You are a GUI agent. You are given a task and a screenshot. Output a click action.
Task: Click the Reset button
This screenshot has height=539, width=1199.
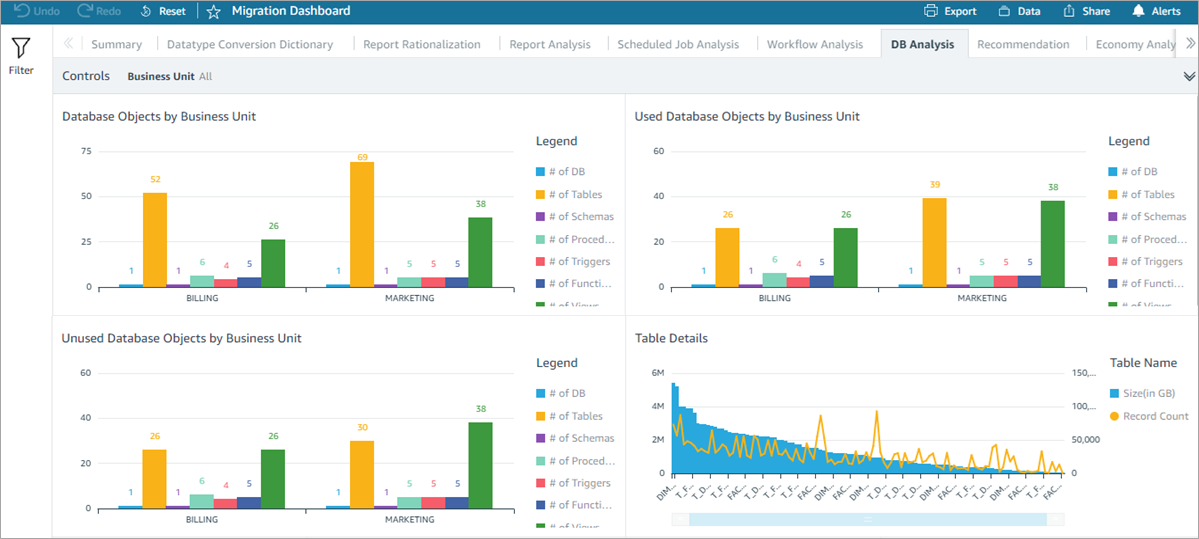click(163, 11)
